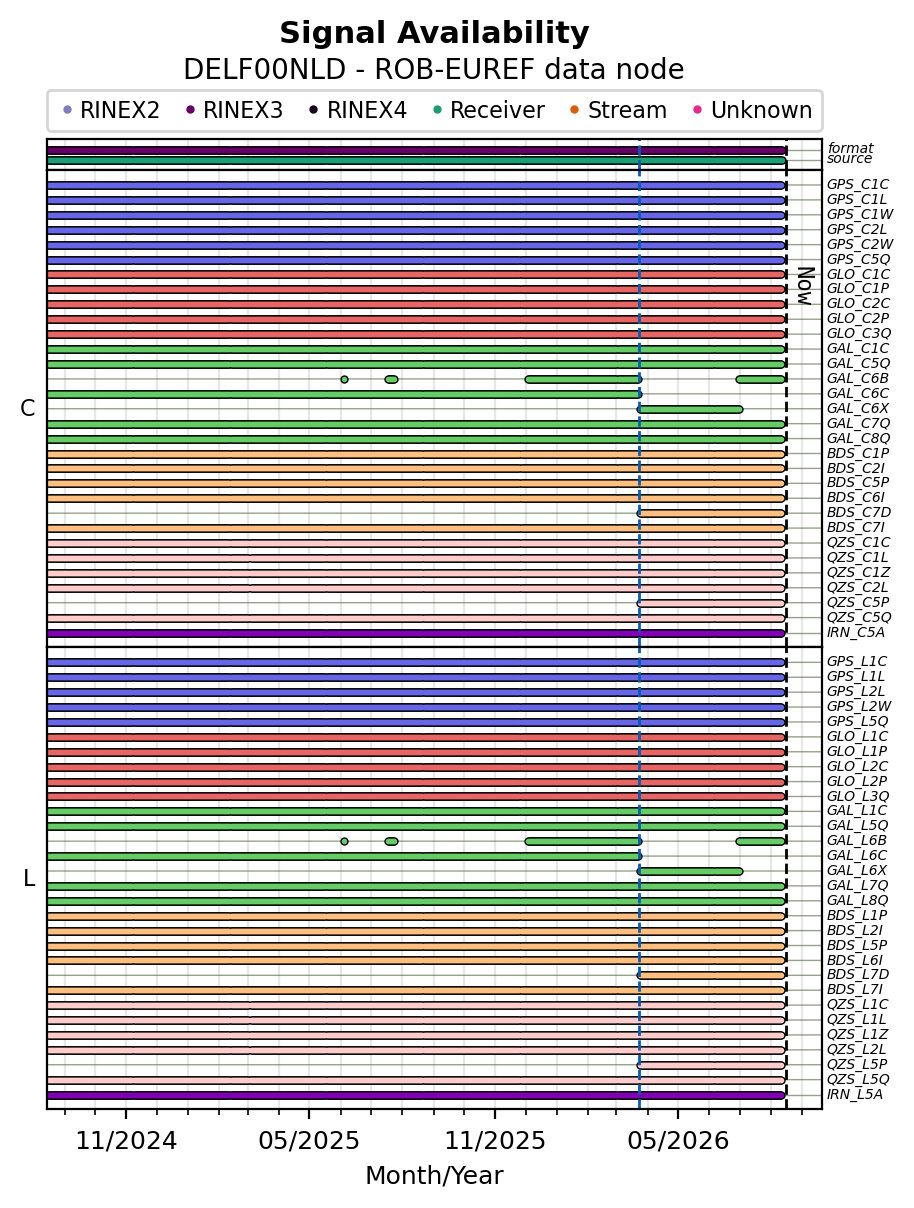914x1208 pixels.
Task: Click the Receiver legend marker
Action: 437,110
